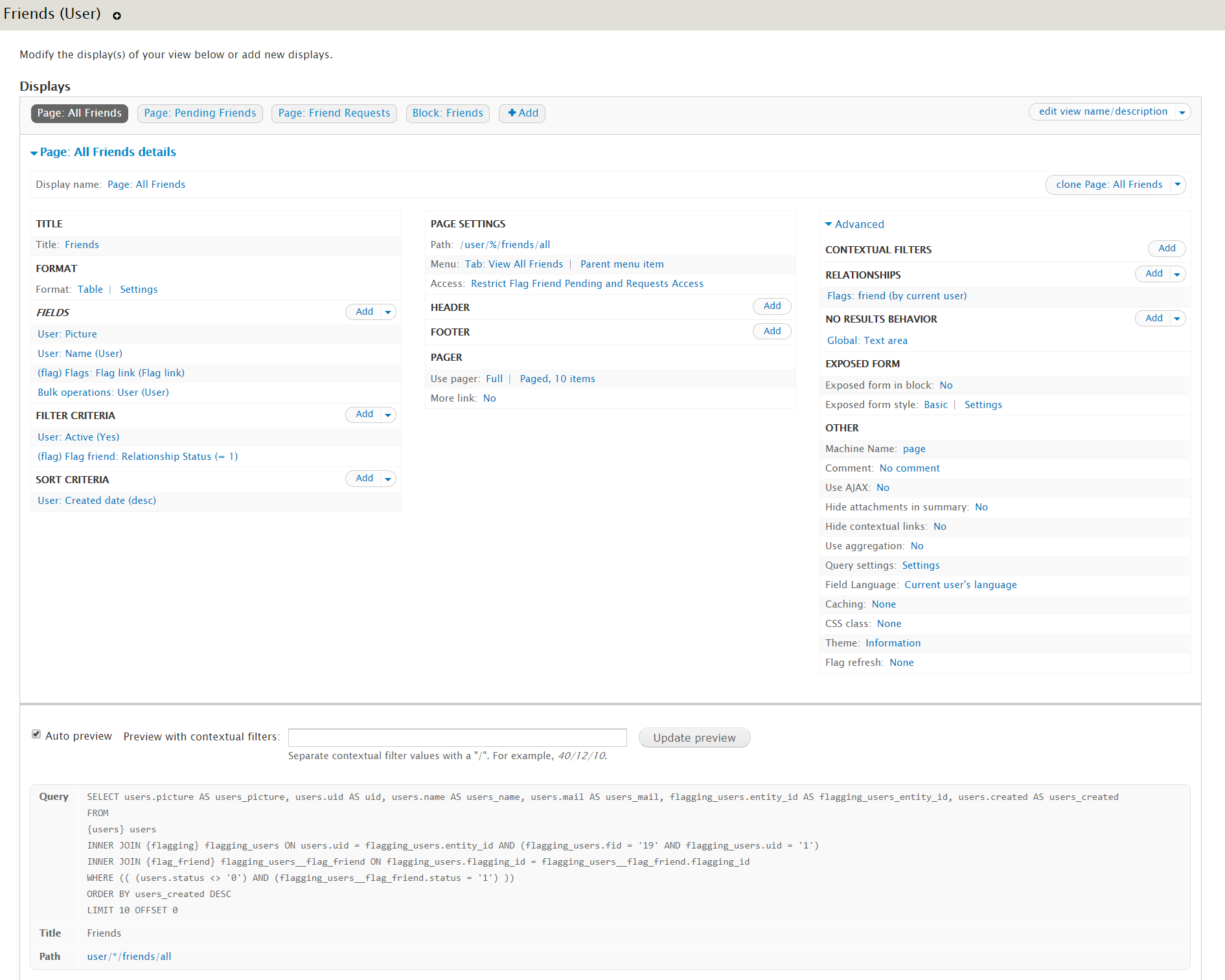The height and width of the screenshot is (980, 1225).
Task: Change Field Language Current user's language
Action: (x=961, y=585)
